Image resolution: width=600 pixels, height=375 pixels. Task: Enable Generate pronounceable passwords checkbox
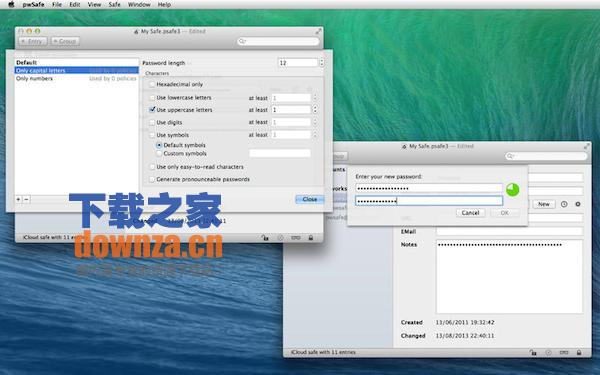pos(152,179)
